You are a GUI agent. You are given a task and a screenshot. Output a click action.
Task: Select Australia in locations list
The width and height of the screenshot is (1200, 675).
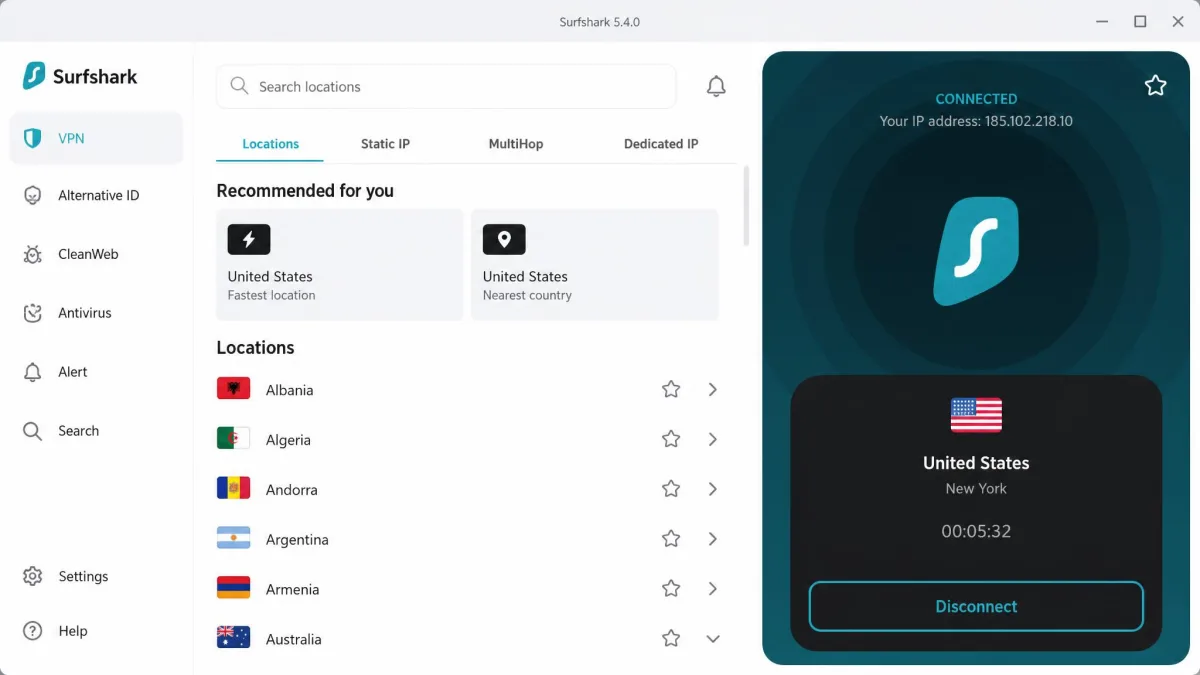(468, 638)
